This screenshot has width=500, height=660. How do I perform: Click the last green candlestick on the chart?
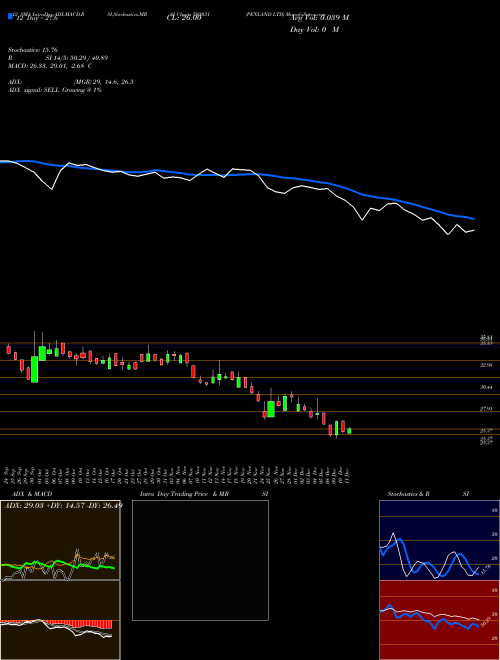point(349,431)
